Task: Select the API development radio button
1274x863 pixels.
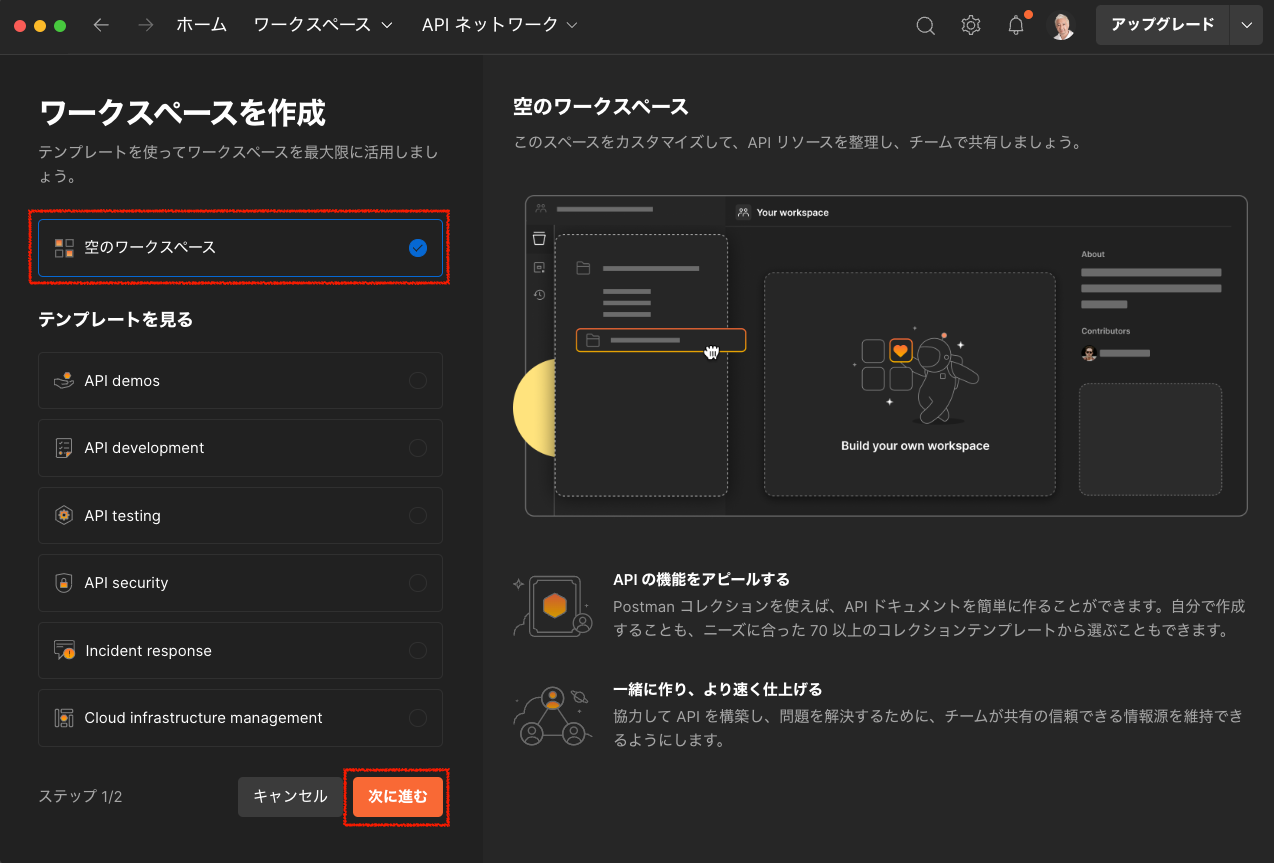Action: tap(418, 447)
